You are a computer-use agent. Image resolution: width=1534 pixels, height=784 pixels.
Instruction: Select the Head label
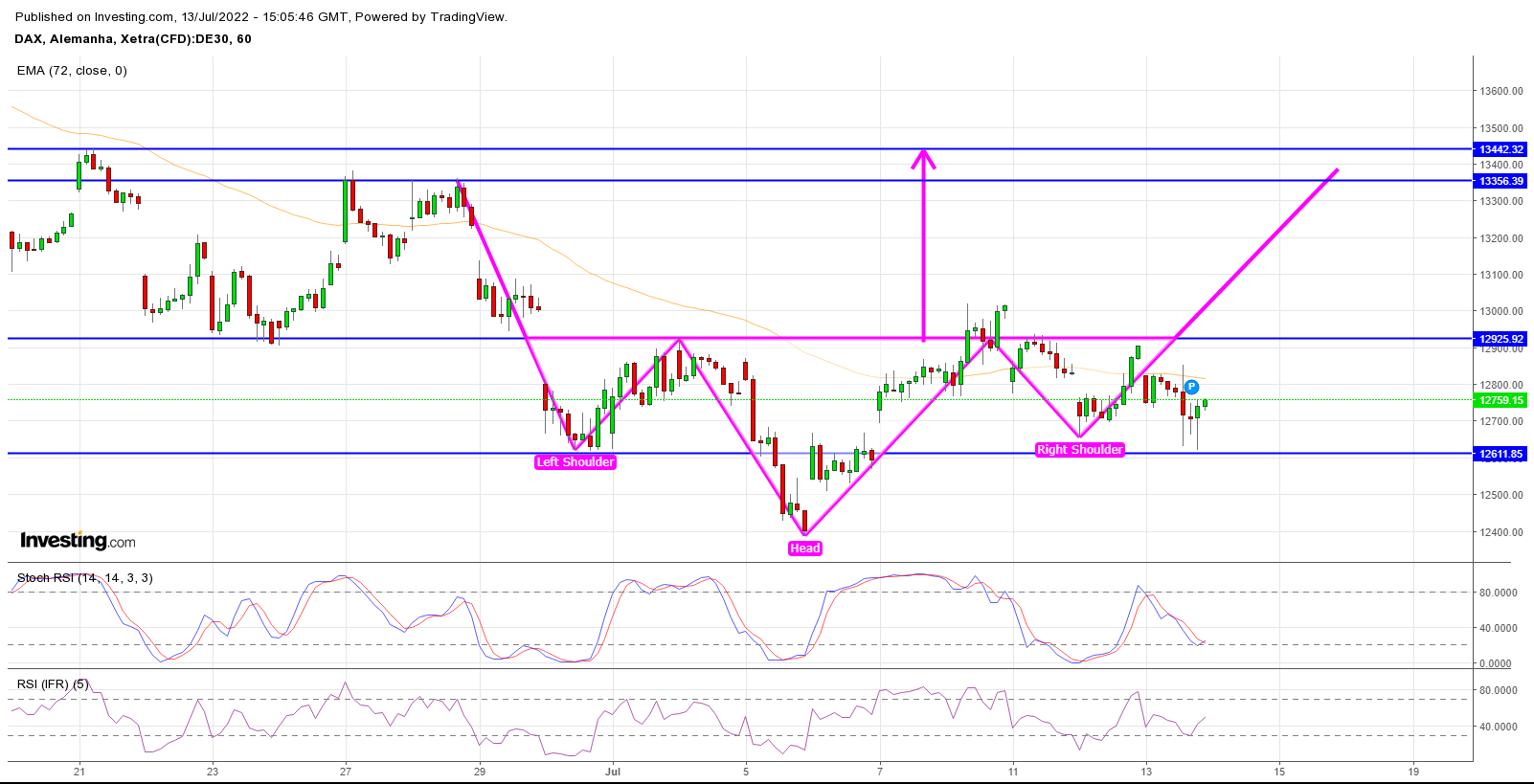click(805, 549)
